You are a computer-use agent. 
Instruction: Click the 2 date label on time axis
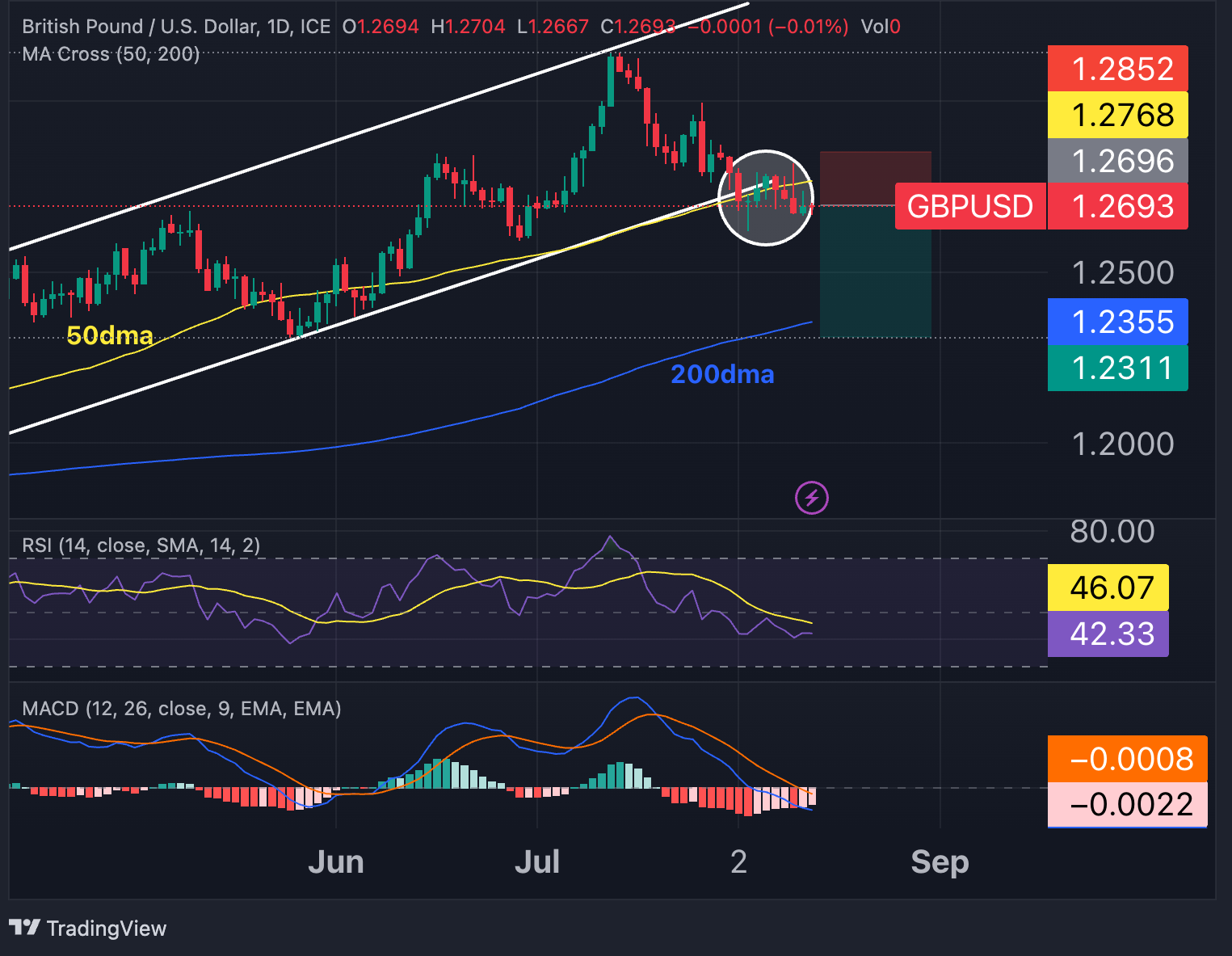point(738,862)
